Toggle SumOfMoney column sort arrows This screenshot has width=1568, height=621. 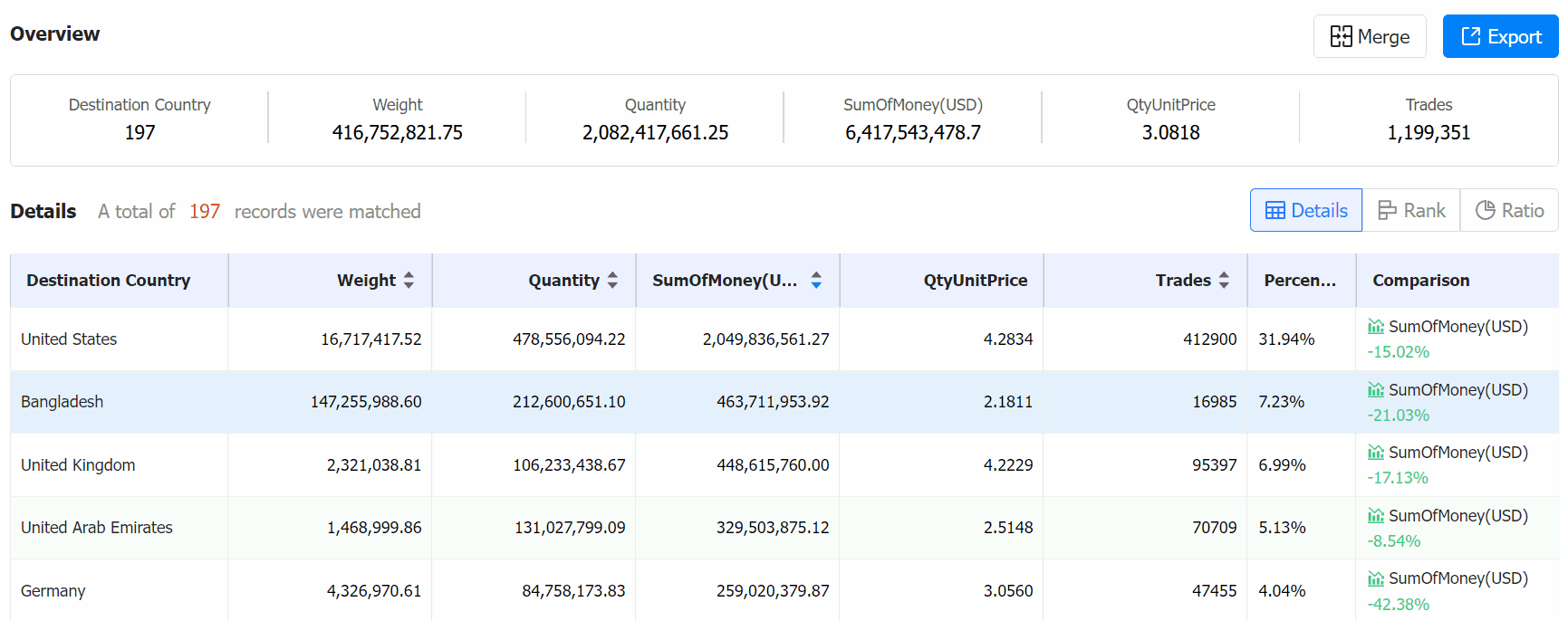tap(816, 281)
